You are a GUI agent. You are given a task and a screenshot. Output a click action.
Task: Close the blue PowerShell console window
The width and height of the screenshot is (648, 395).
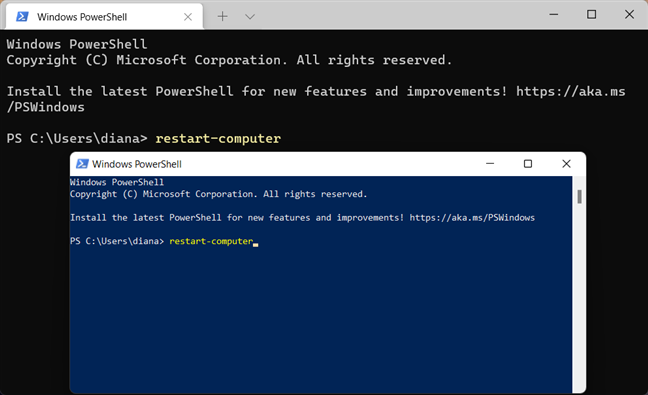pos(566,164)
